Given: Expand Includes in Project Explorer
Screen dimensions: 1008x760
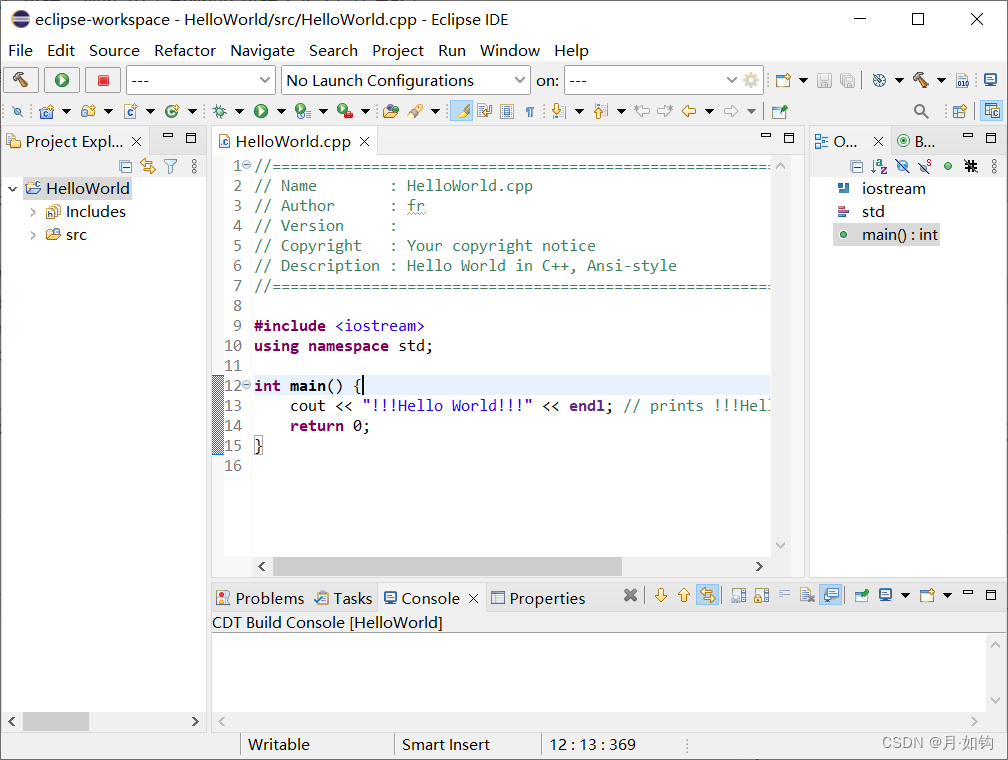Looking at the screenshot, I should pos(34,211).
